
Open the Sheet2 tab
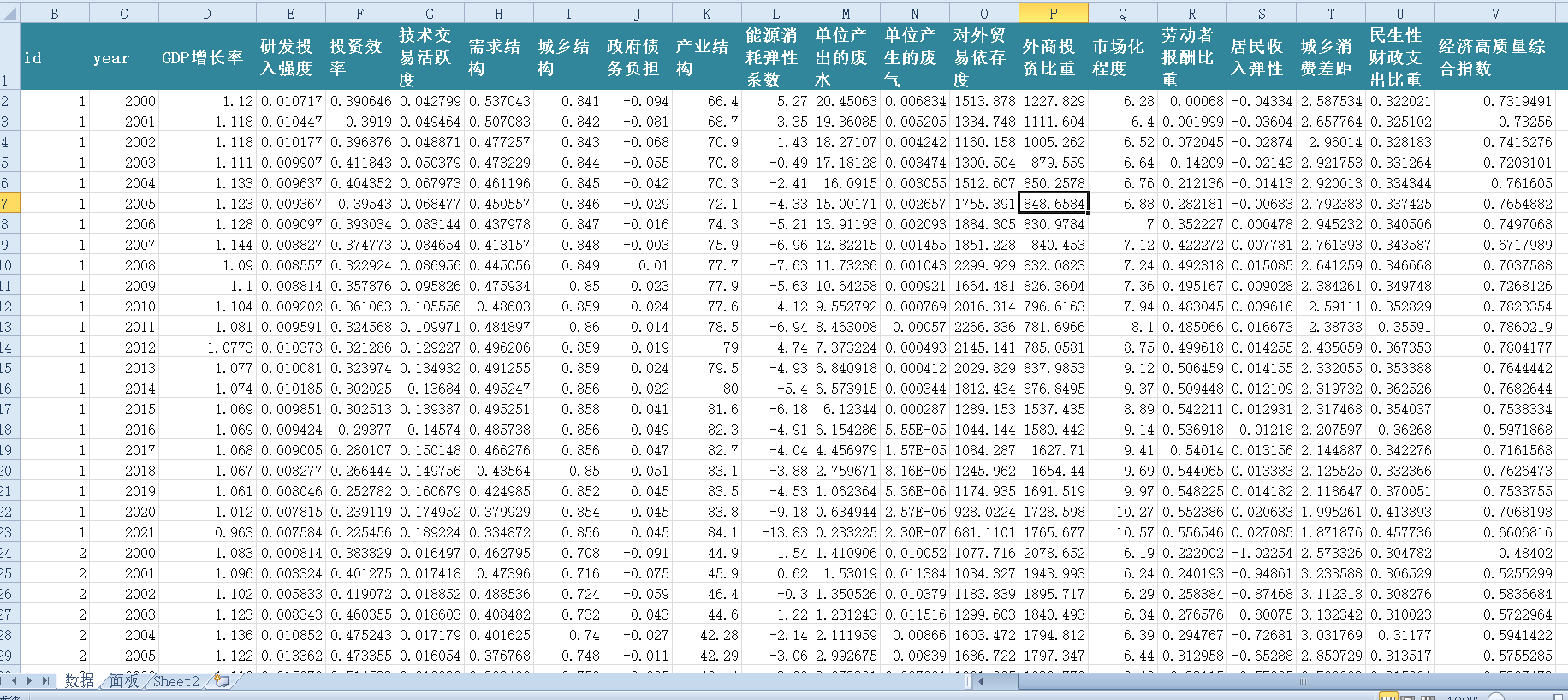point(175,681)
